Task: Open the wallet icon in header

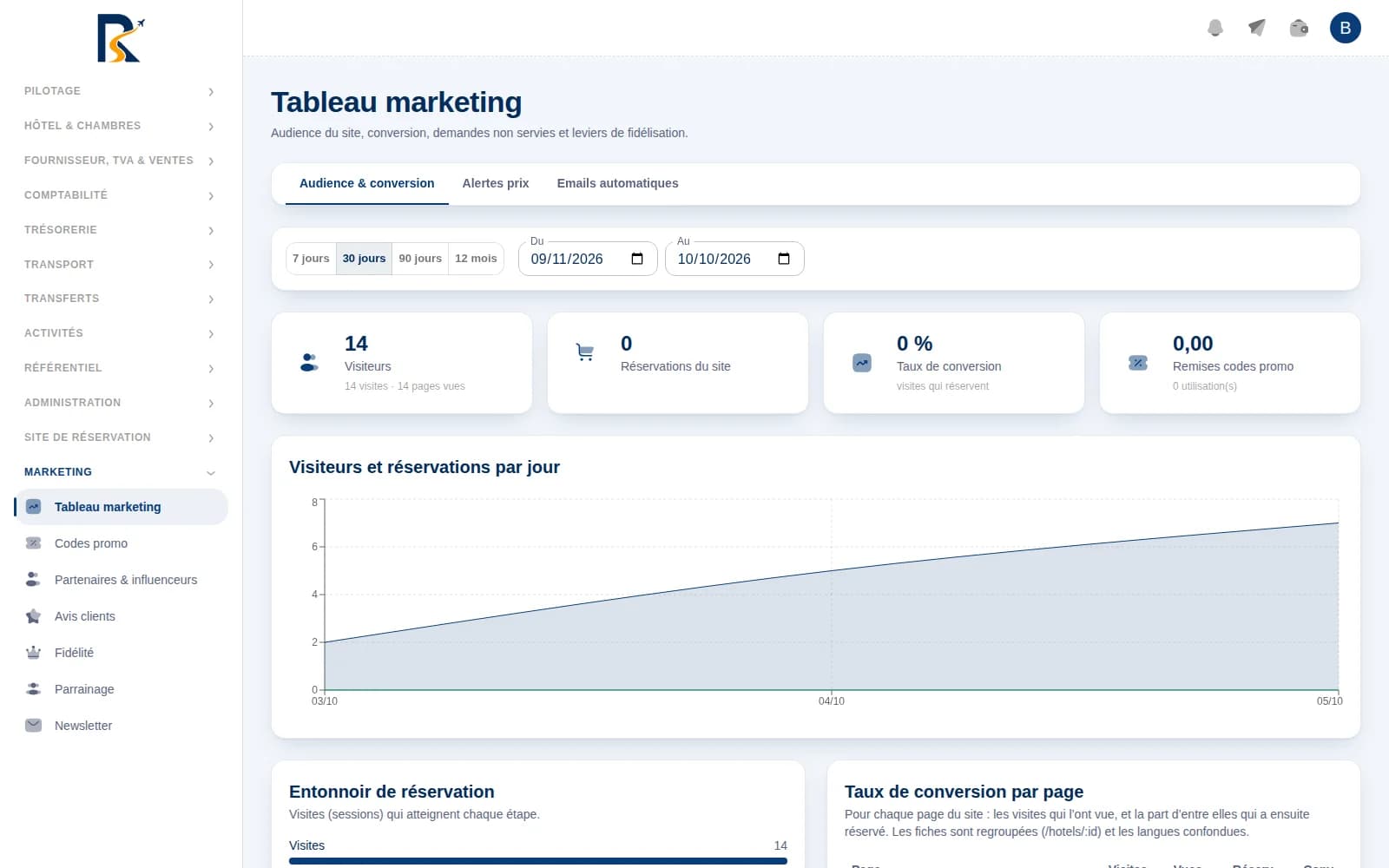Action: (x=1299, y=28)
